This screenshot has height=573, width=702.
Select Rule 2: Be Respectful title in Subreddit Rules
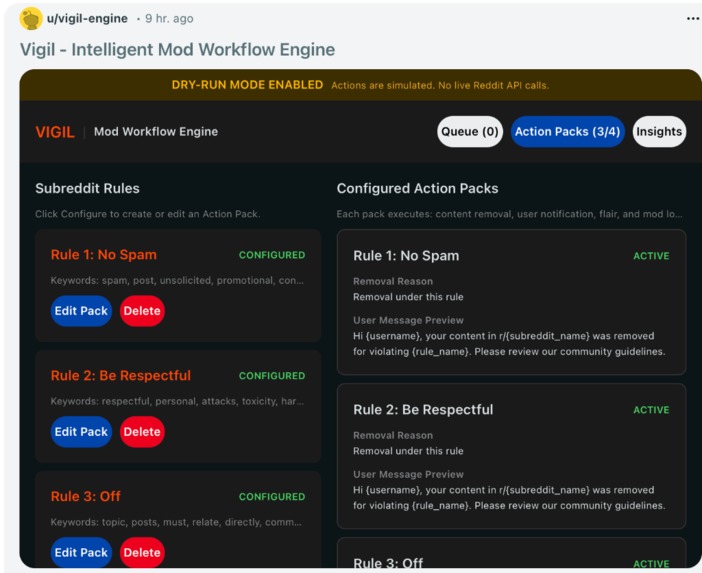click(121, 376)
